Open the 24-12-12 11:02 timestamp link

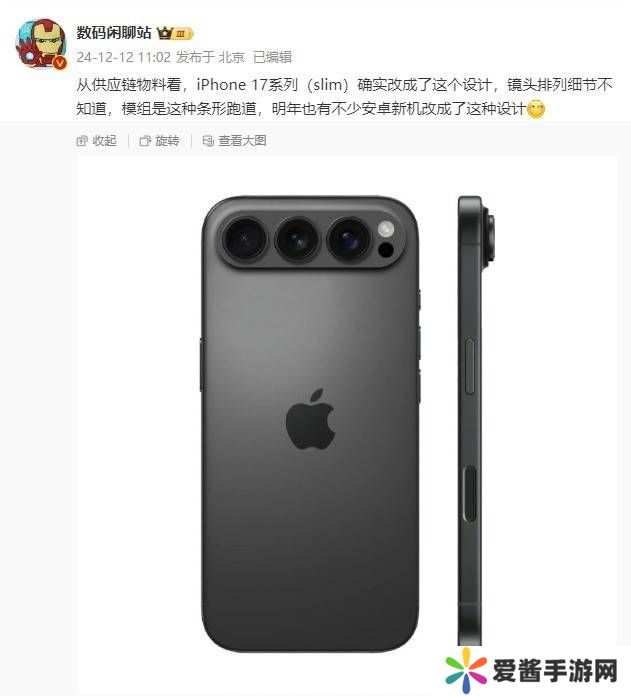(x=123, y=57)
